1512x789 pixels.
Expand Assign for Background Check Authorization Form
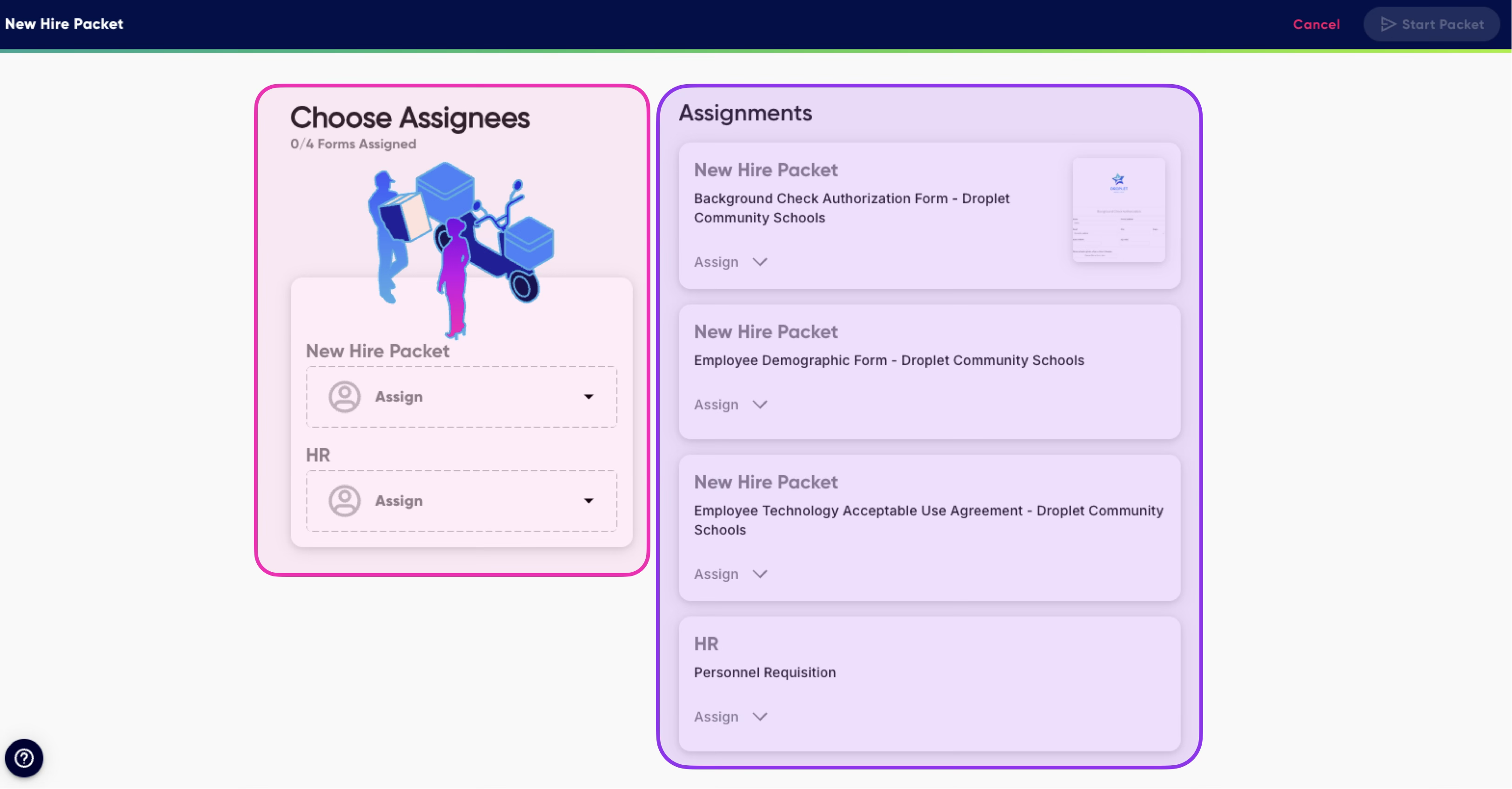pos(716,262)
